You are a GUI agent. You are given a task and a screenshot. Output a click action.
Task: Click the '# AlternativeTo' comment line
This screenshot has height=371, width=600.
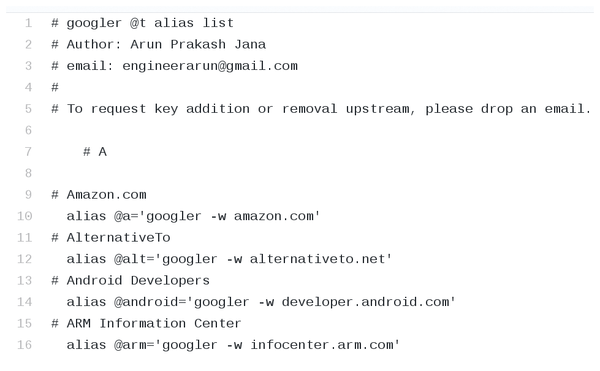pyautogui.click(x=111, y=238)
